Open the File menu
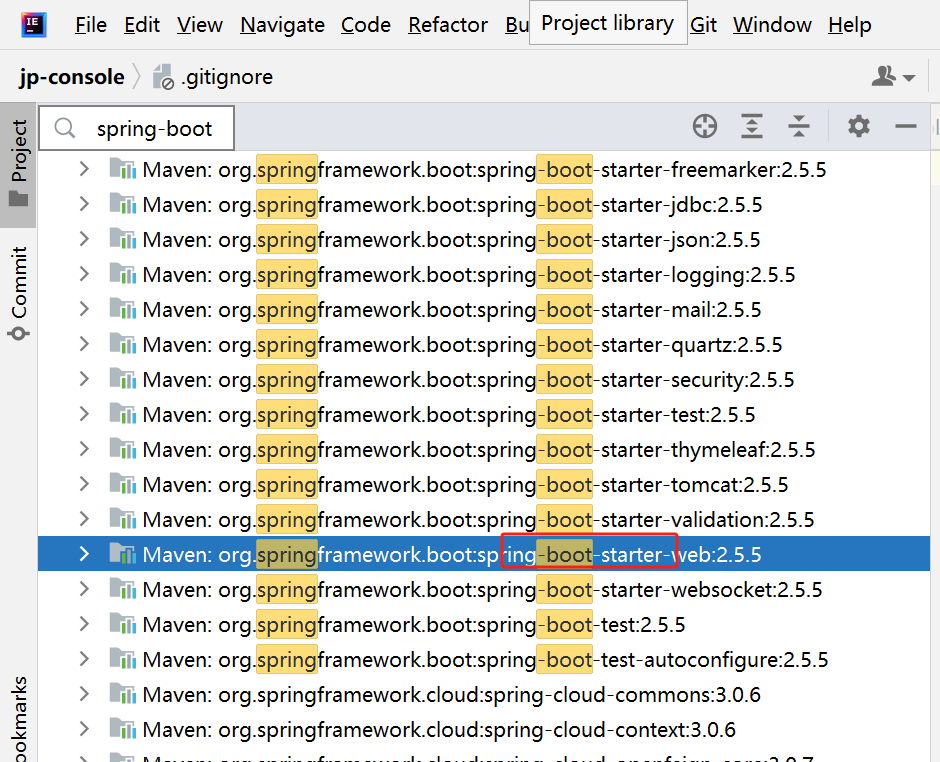Image resolution: width=940 pixels, height=762 pixels. [91, 25]
